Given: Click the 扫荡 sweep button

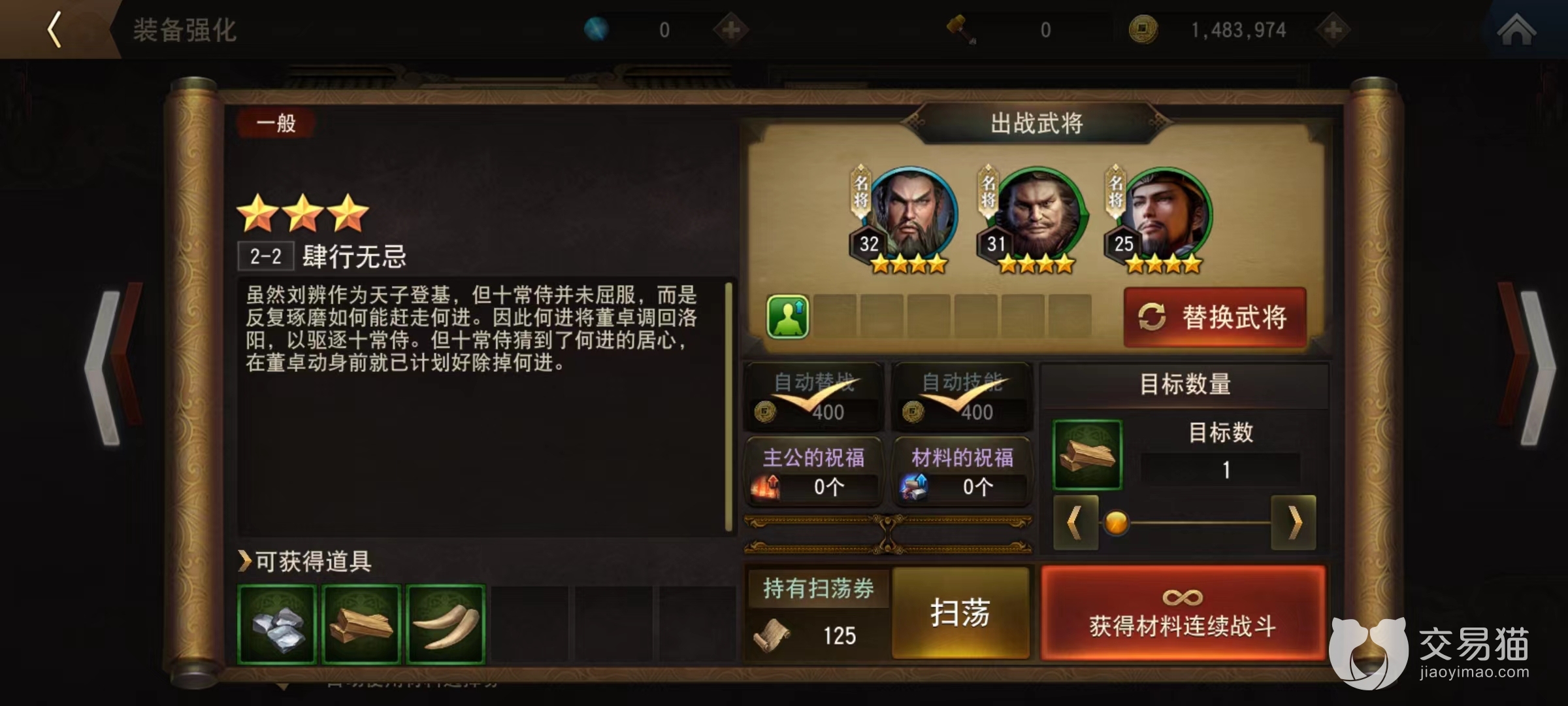Looking at the screenshot, I should [960, 613].
